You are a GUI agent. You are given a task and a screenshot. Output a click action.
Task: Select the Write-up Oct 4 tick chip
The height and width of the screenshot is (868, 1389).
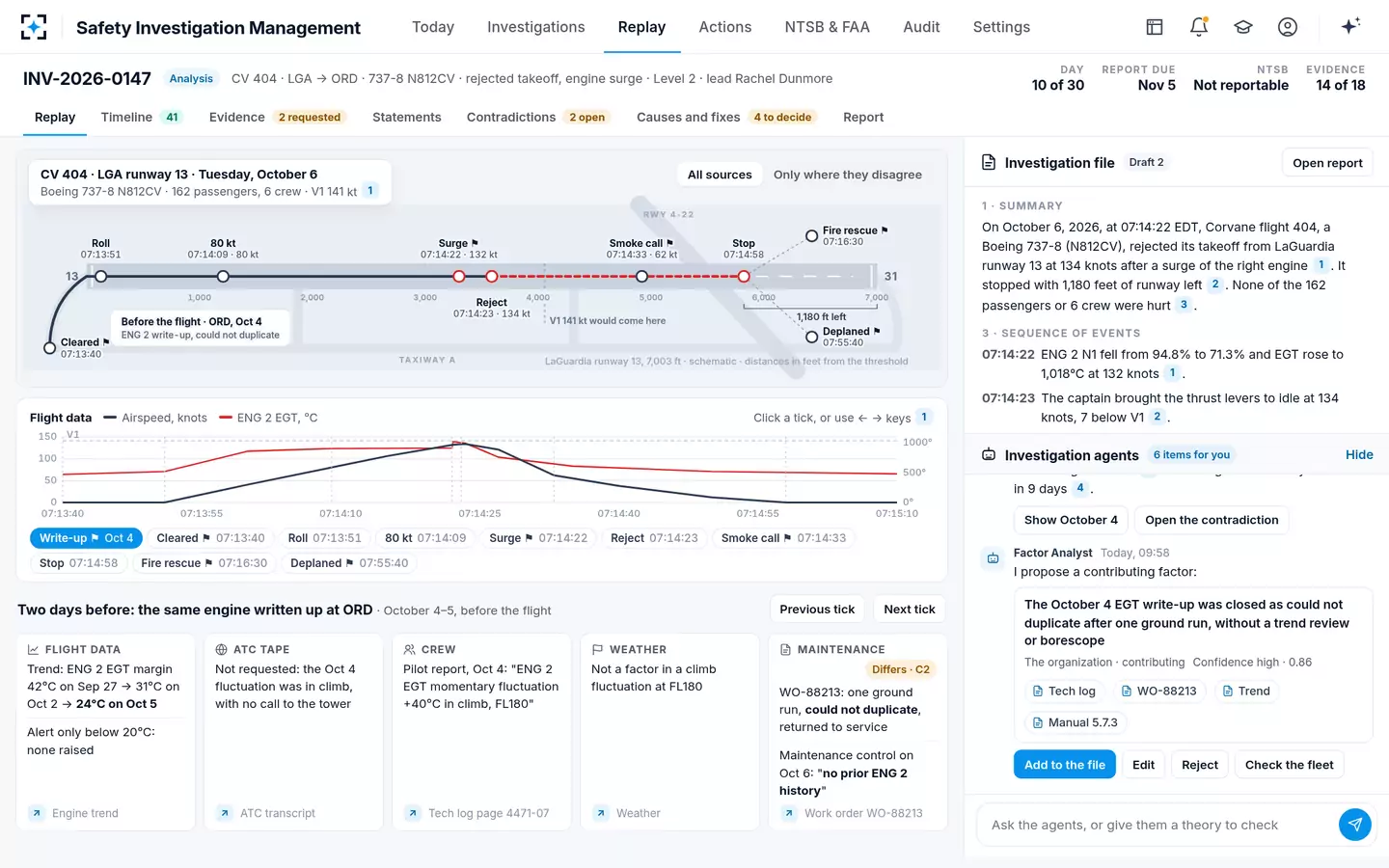tap(86, 538)
